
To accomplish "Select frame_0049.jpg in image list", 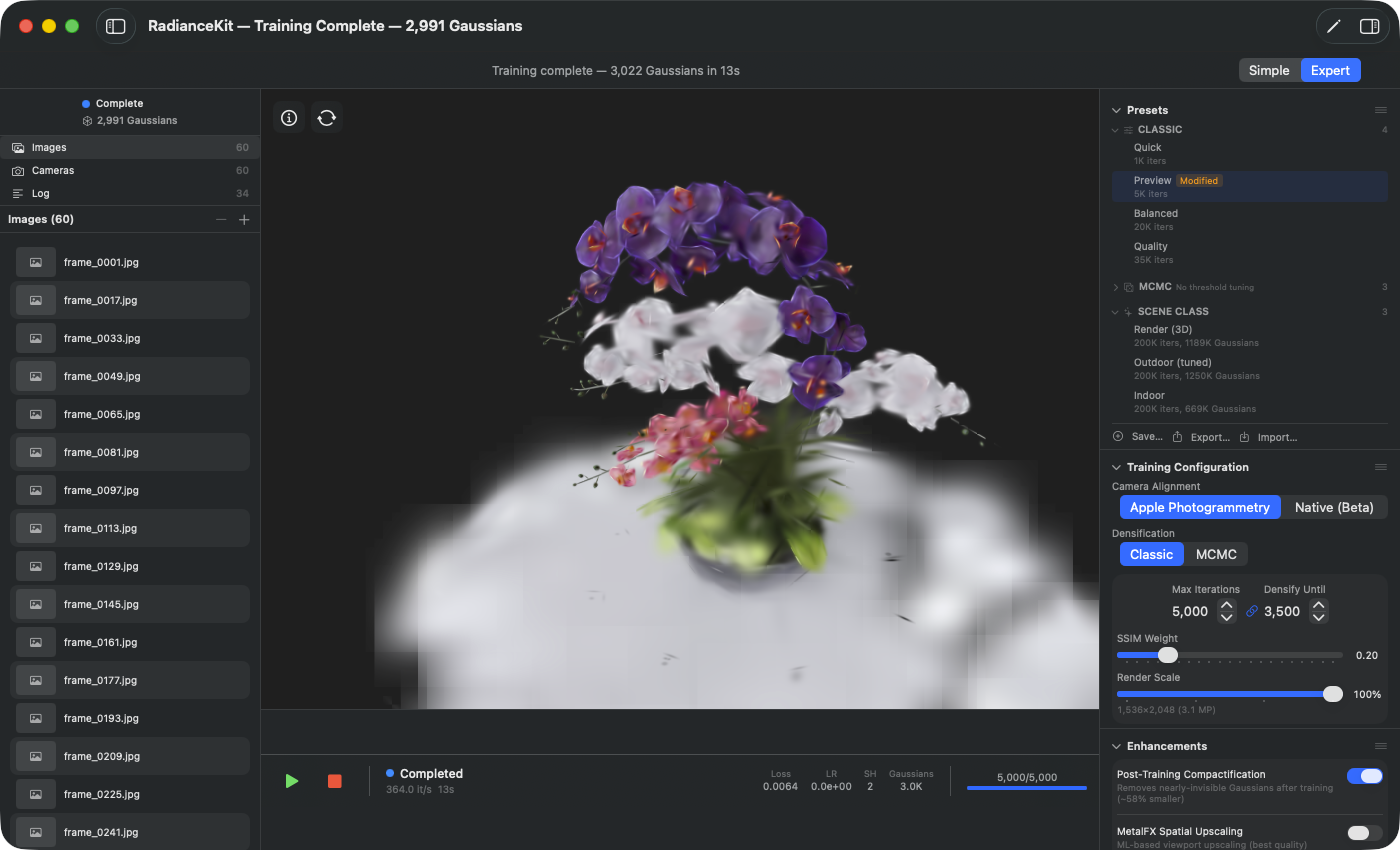I will (x=130, y=376).
